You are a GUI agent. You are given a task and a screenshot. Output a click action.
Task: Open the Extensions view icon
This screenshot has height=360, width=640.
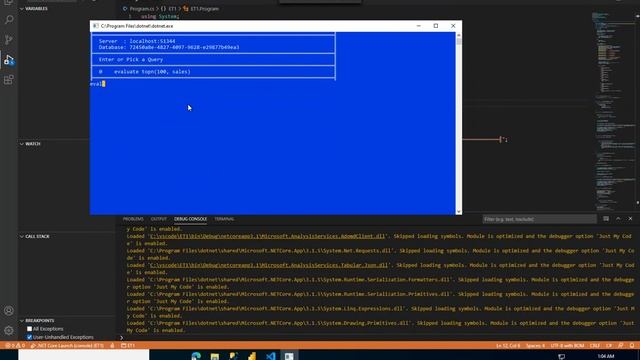9,80
